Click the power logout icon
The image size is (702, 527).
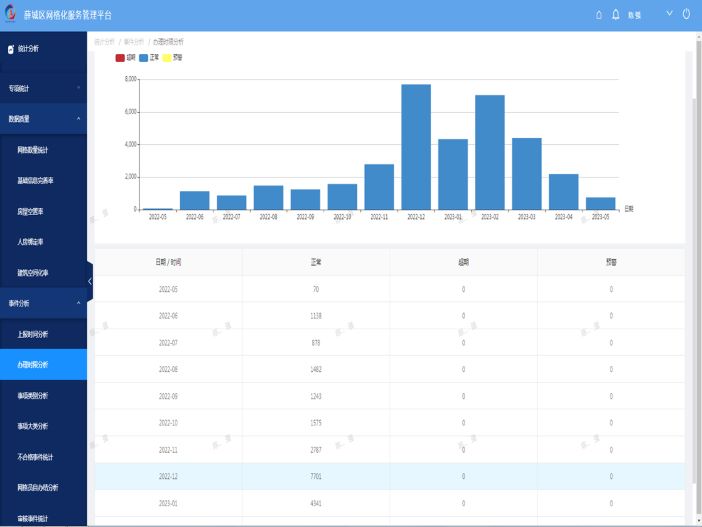point(686,14)
